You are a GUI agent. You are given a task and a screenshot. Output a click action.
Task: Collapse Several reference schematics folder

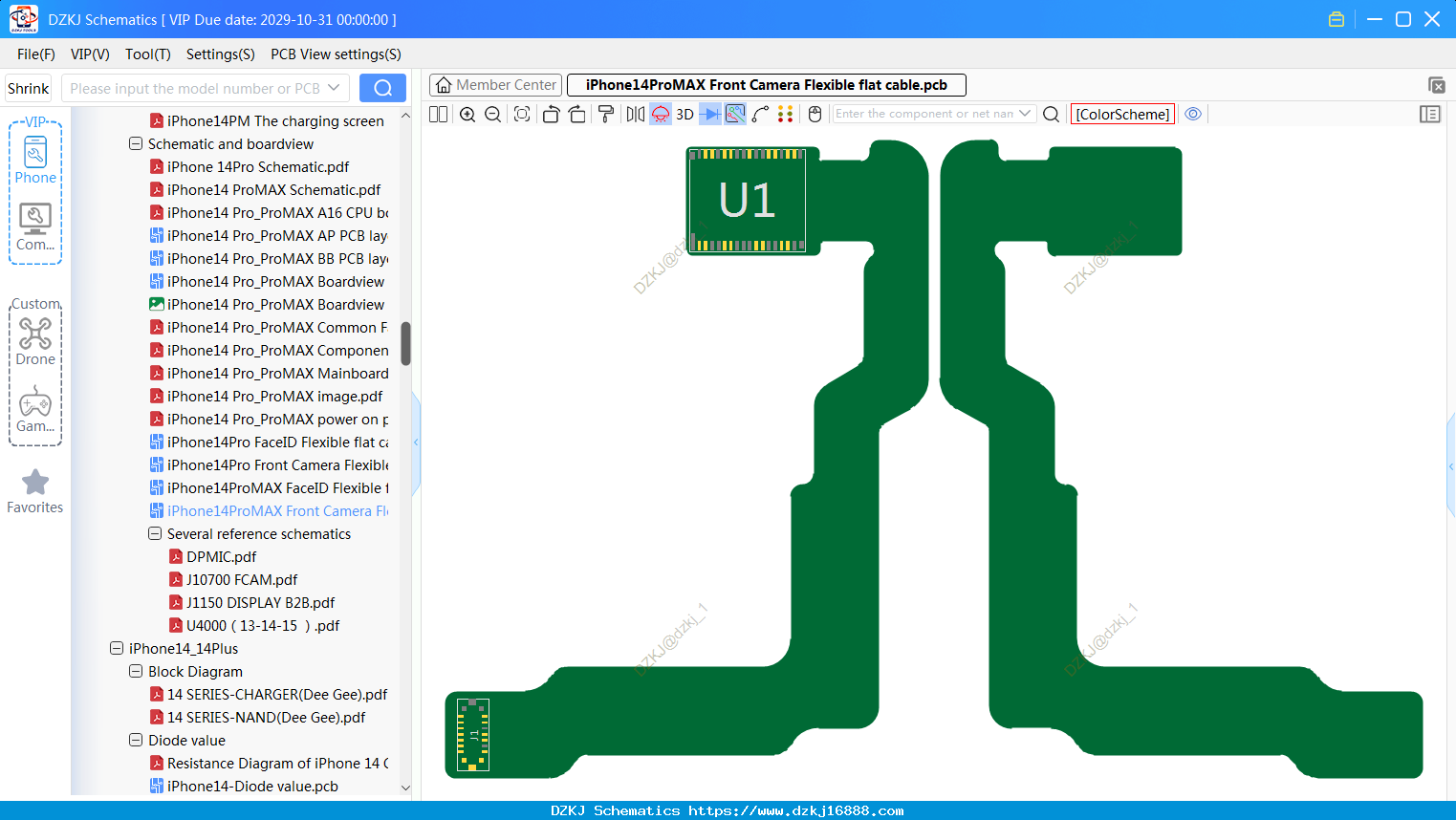(x=155, y=534)
